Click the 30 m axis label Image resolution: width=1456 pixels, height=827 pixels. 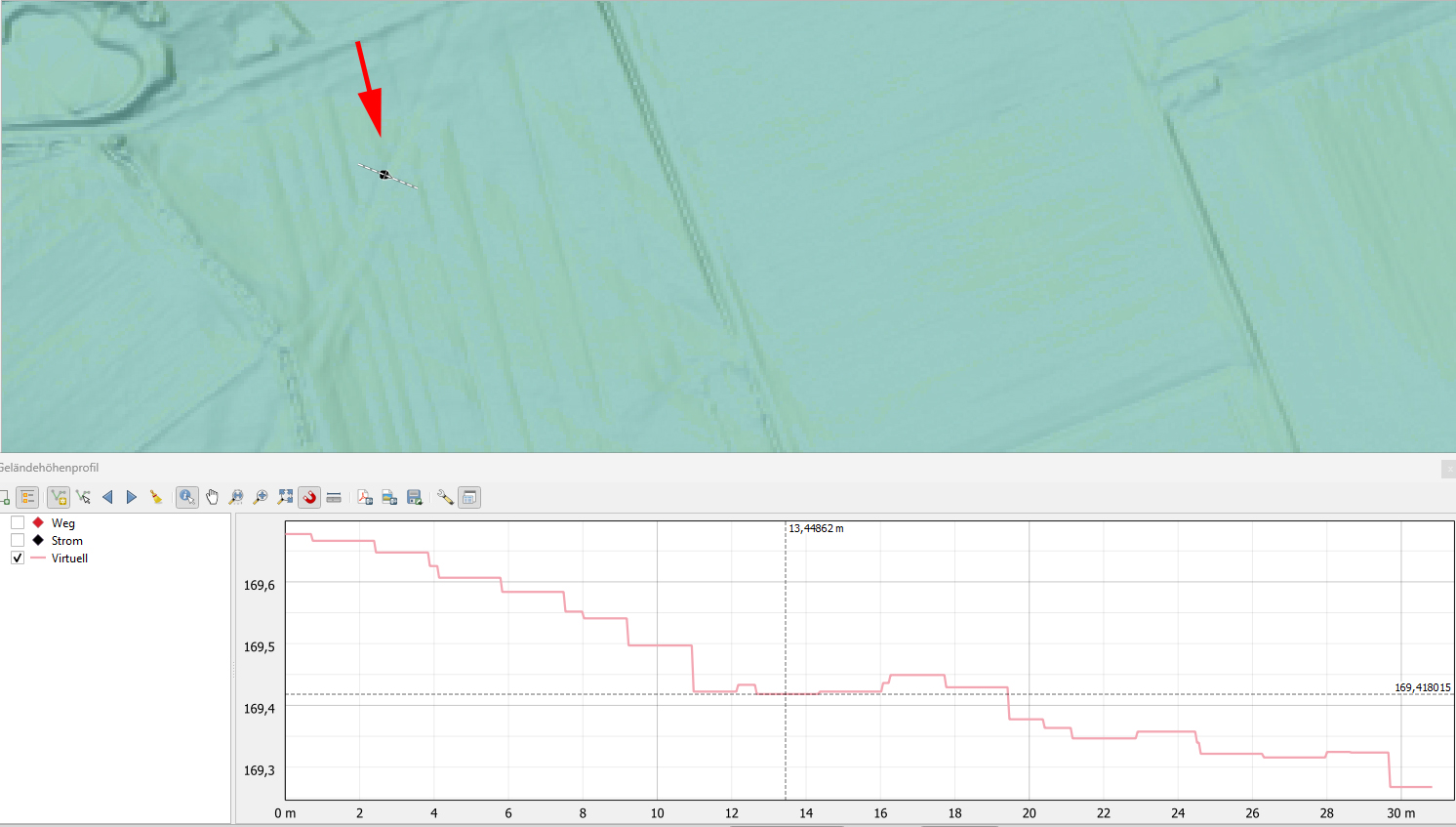point(1401,813)
